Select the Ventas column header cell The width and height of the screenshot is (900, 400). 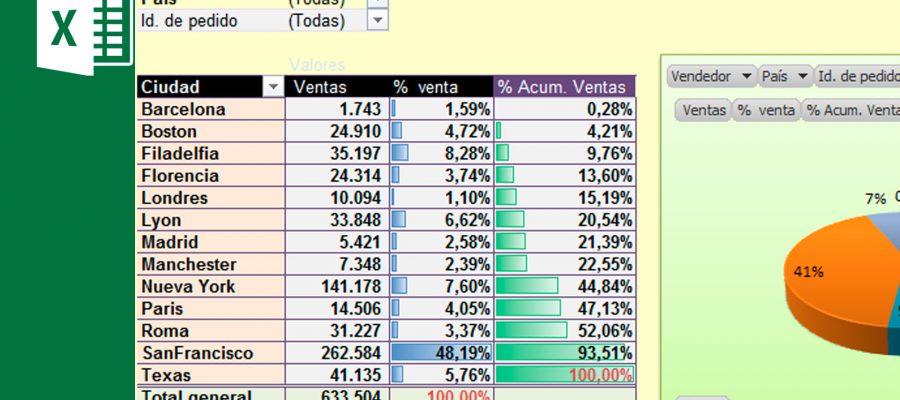click(x=338, y=87)
